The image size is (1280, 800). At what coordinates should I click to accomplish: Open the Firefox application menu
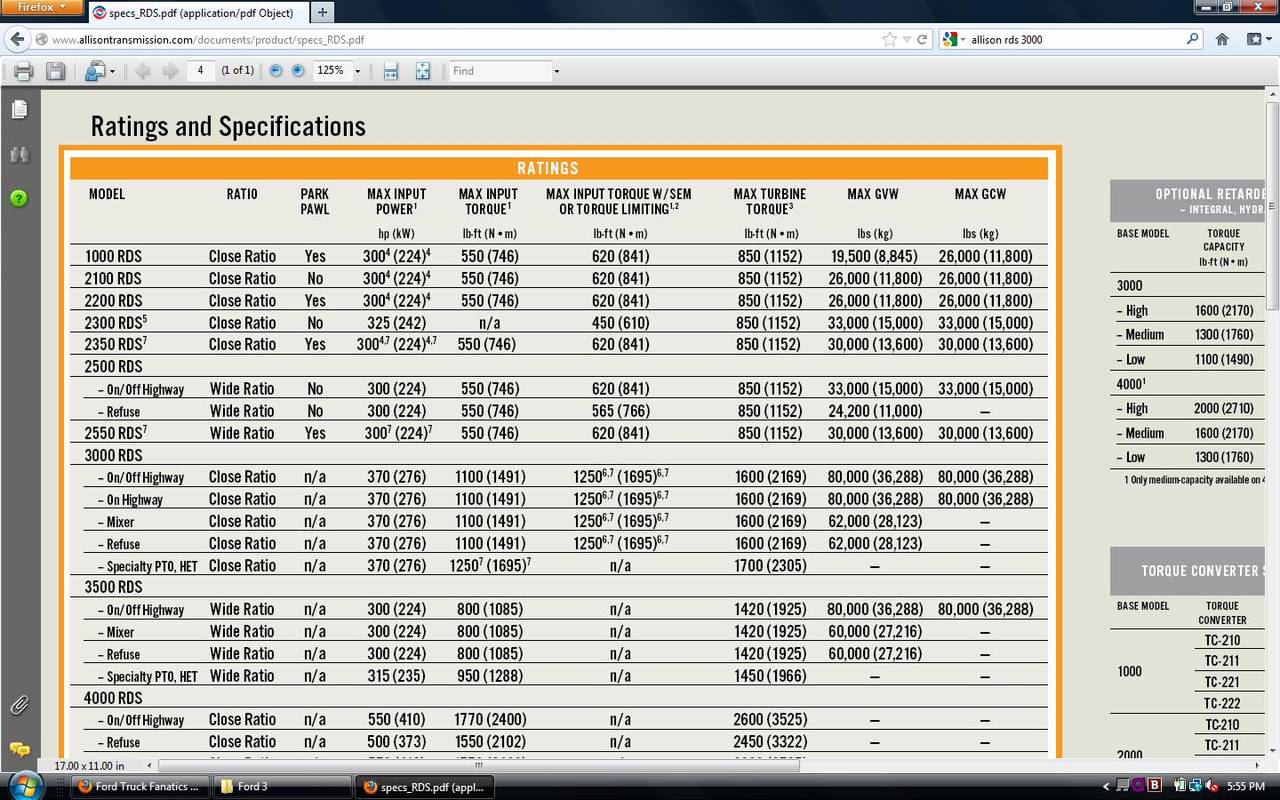click(x=41, y=7)
